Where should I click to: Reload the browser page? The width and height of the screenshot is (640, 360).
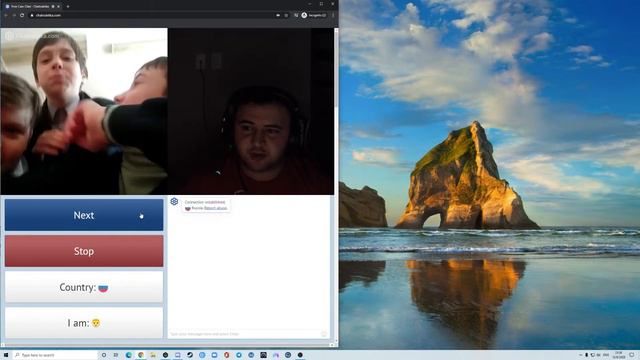click(22, 15)
